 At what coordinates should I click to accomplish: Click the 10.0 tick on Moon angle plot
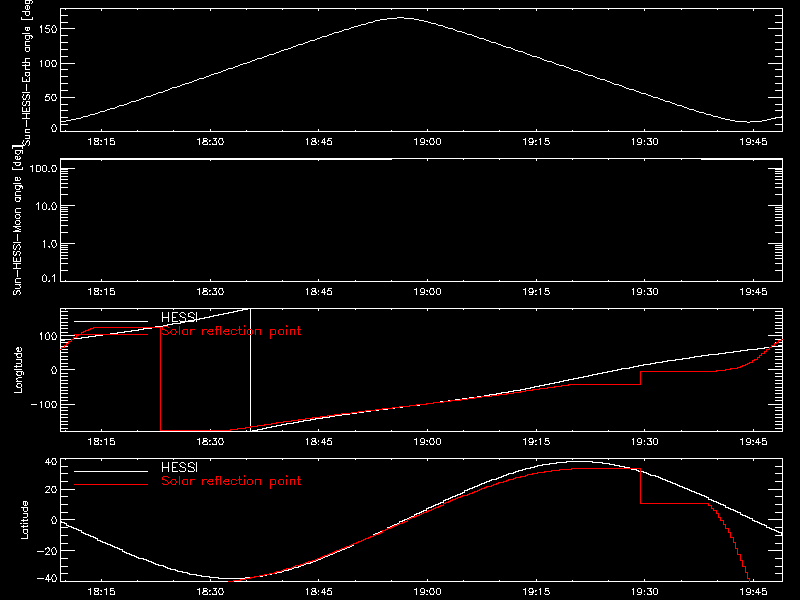(46, 207)
